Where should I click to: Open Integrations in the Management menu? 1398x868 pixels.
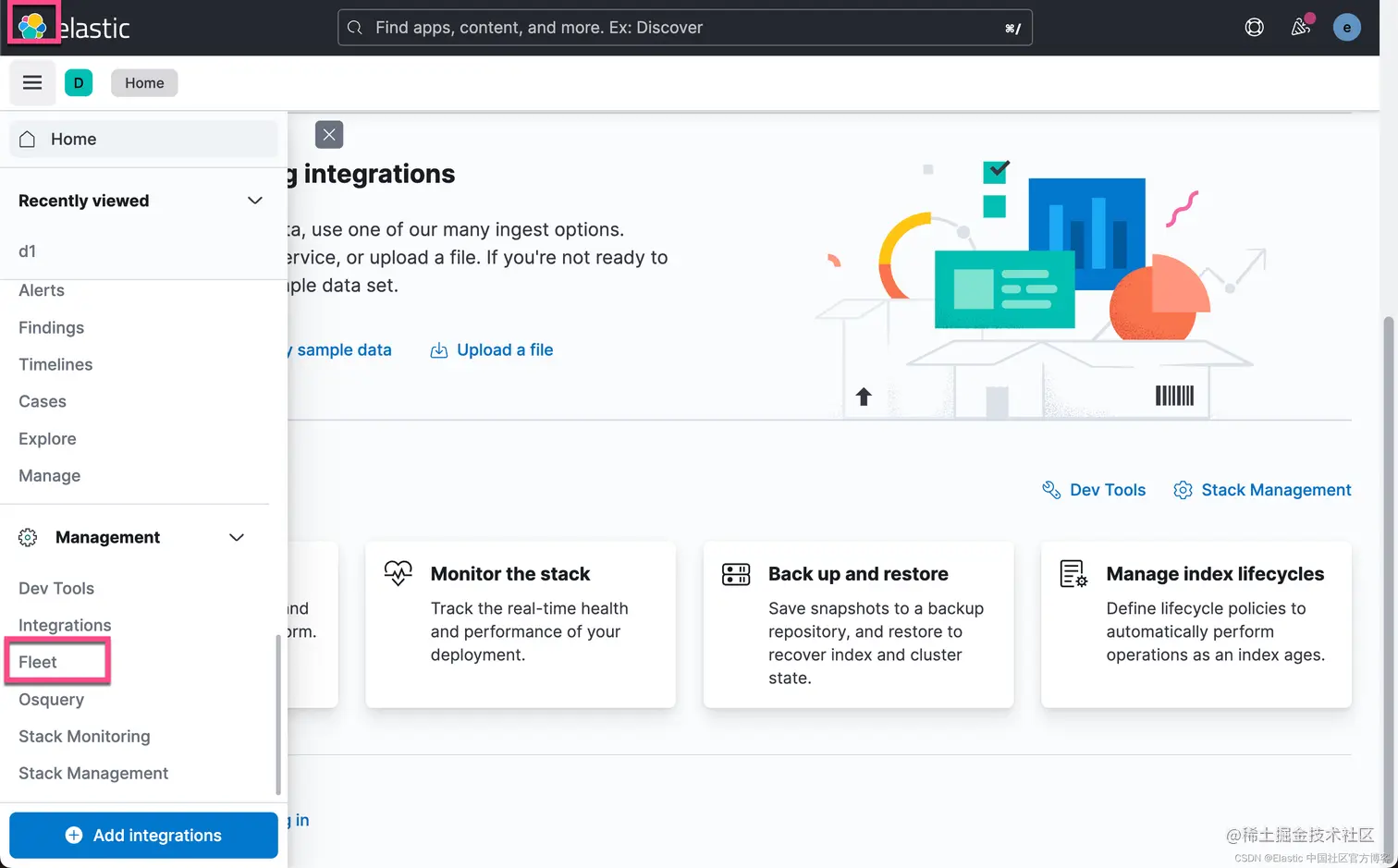[x=65, y=626]
